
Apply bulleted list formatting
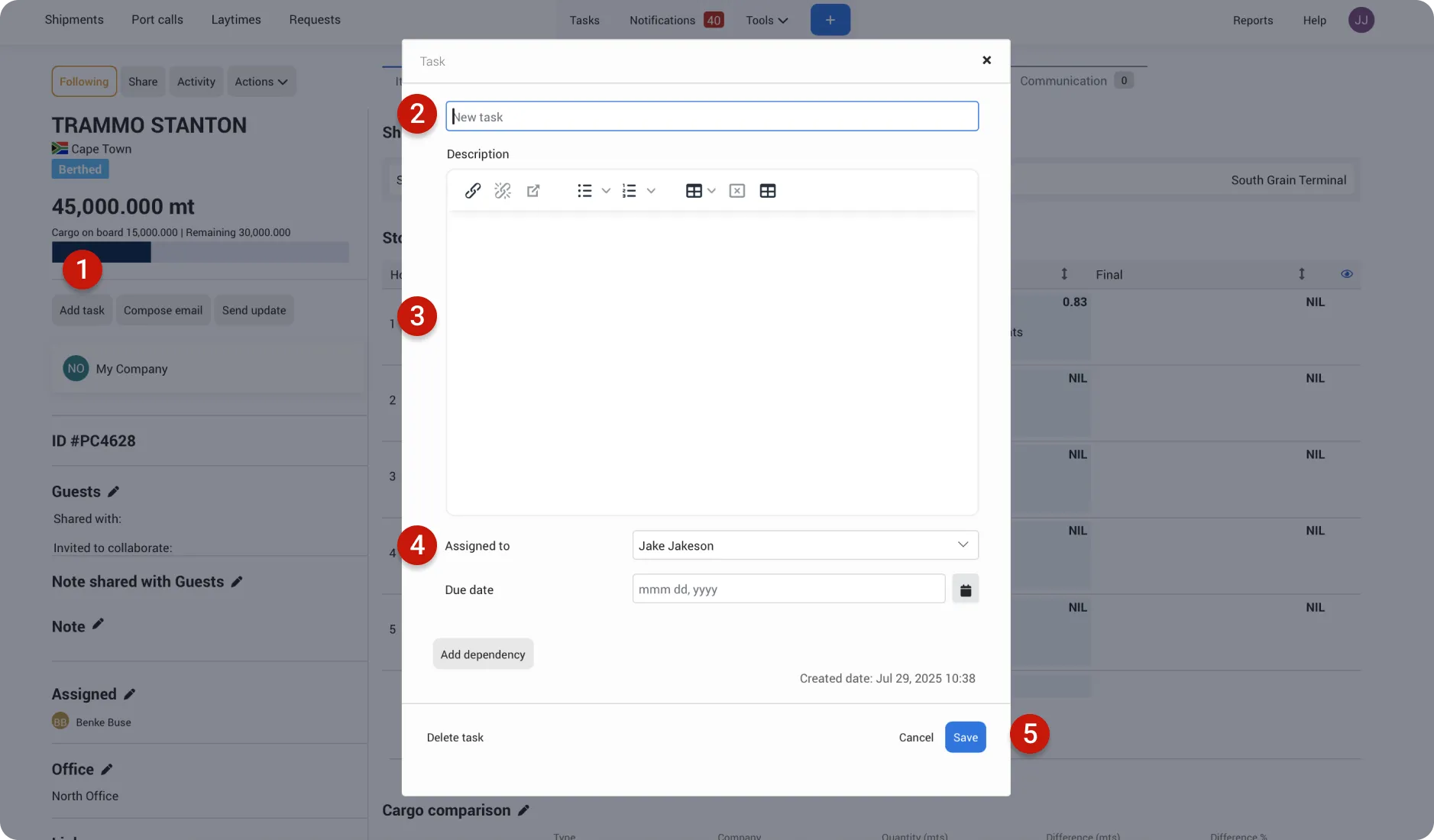(x=584, y=191)
